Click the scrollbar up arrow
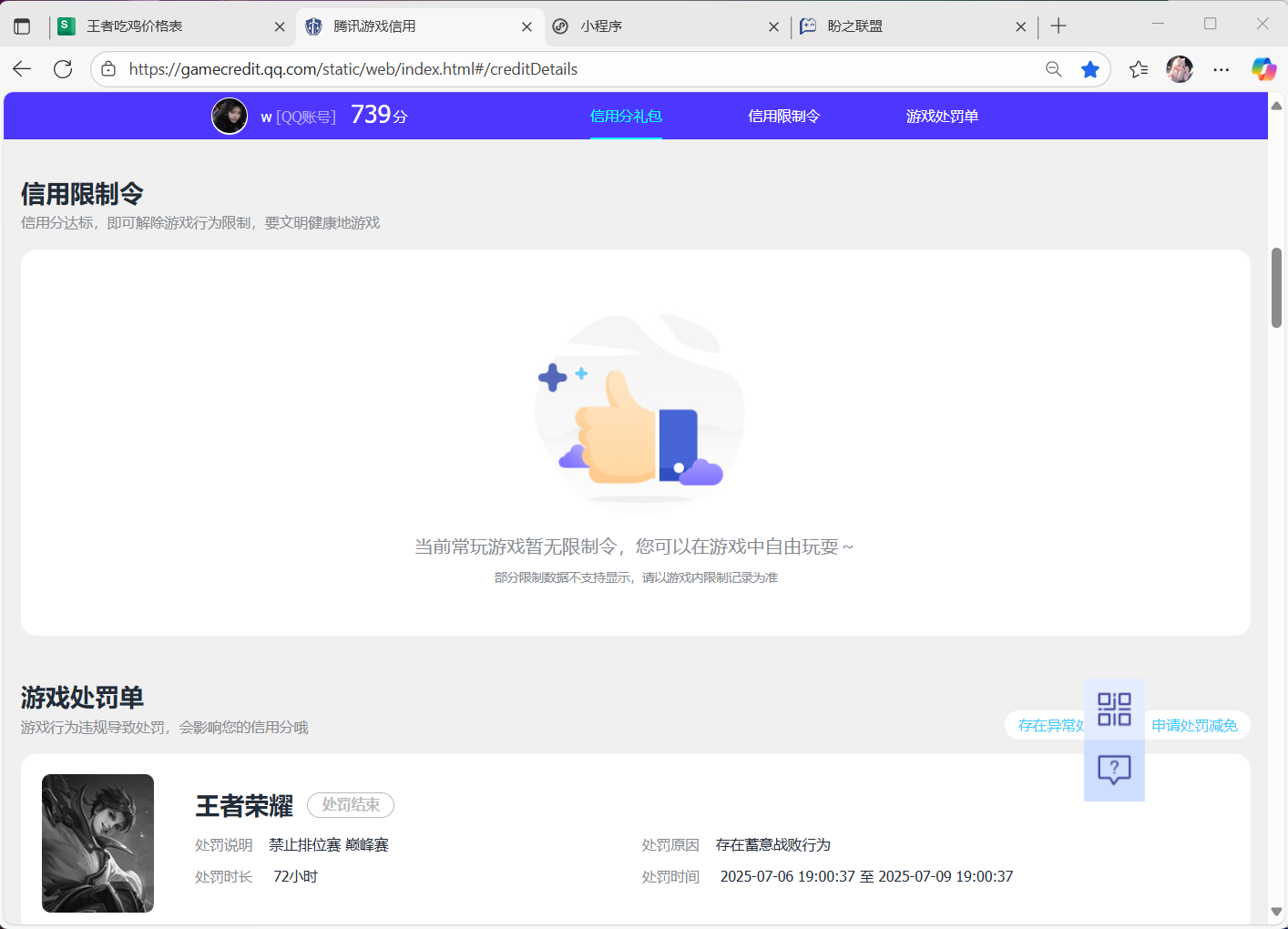Screen dimensions: 1288x929 [1276, 106]
